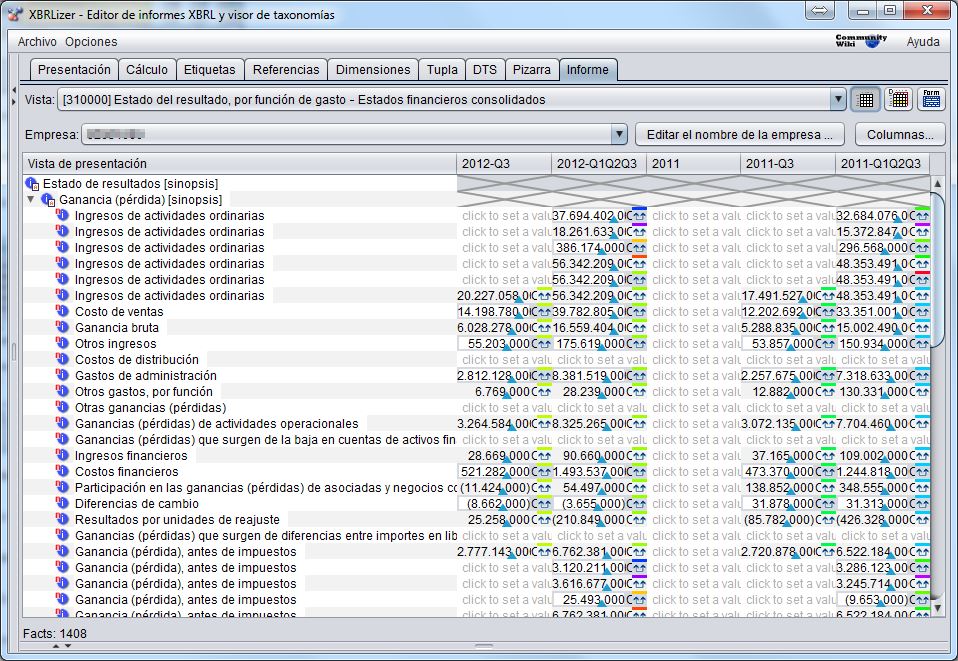Viewport: 958px width, 661px height.
Task: Open the Empresa dropdown list
Action: pyautogui.click(x=619, y=134)
